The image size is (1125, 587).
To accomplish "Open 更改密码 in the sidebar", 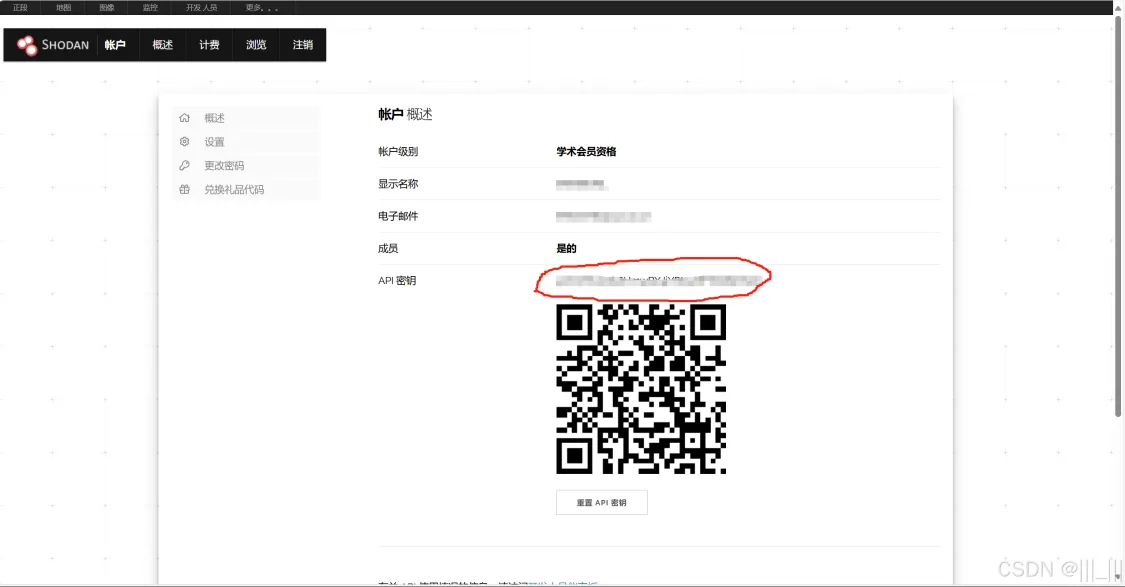I will [224, 166].
